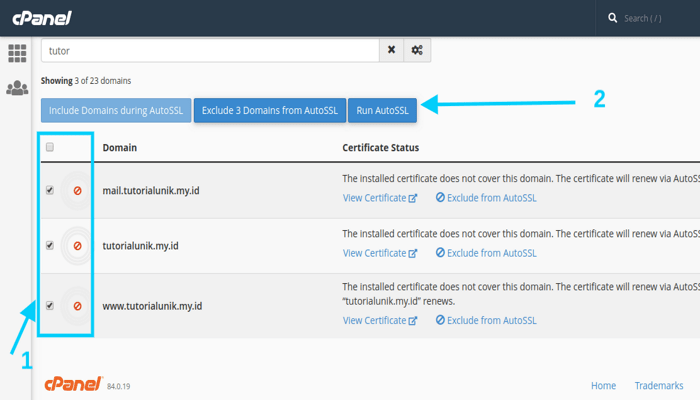This screenshot has height=400, width=700.
Task: View Certificate for mail.tutorialunik.my.id
Action: [380, 198]
